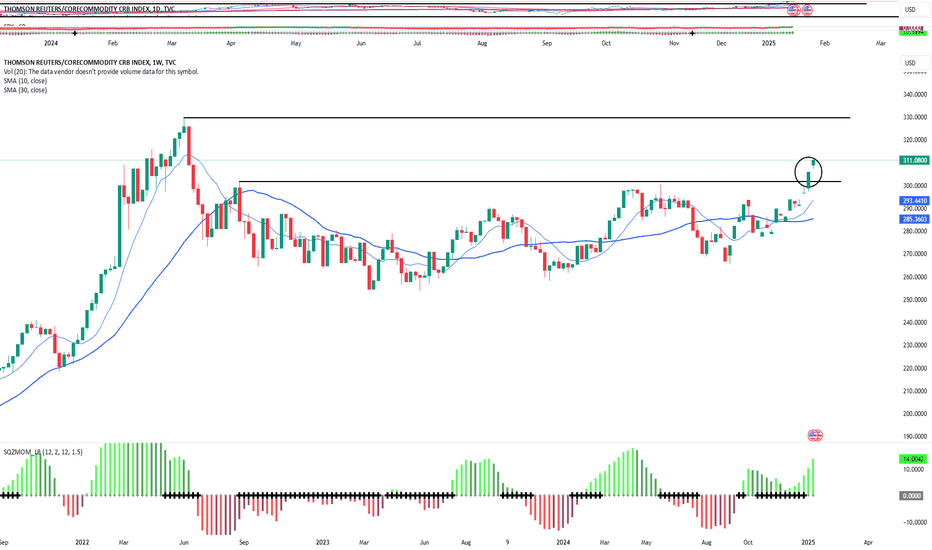Click the 2023 label on the time axis
Screen dimensions: 932x550
tap(322, 542)
